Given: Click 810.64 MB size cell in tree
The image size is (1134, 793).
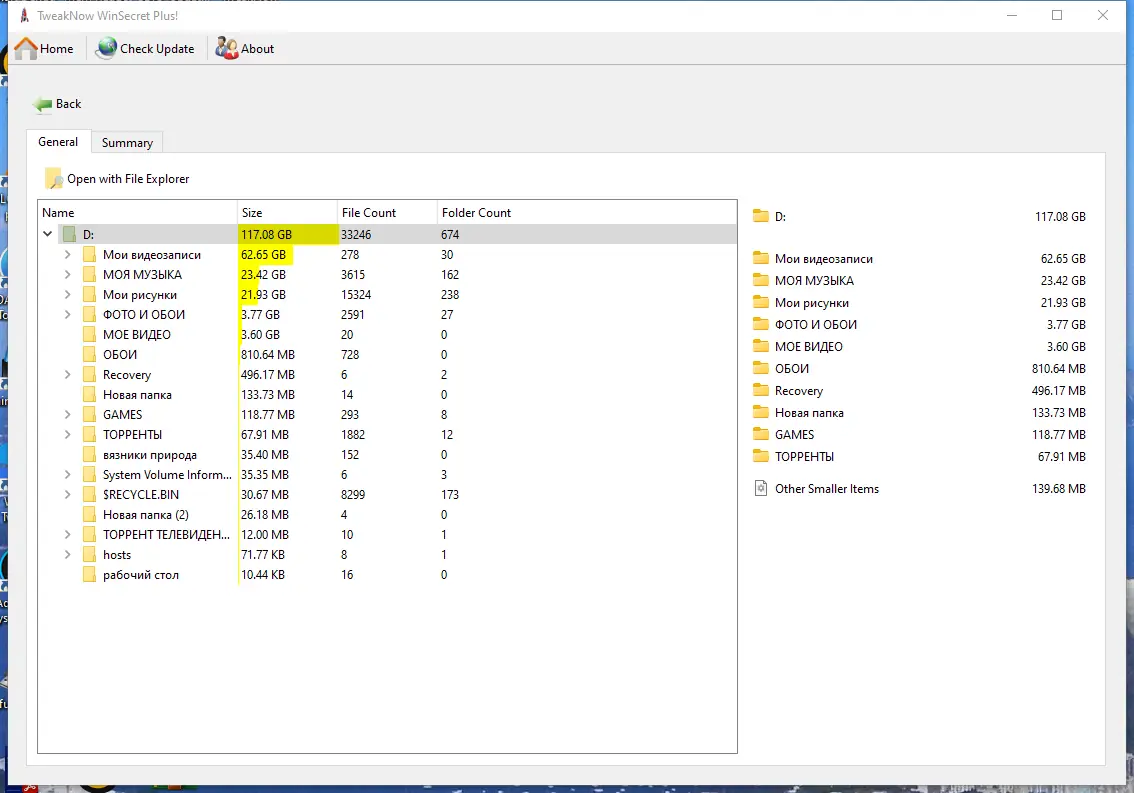Looking at the screenshot, I should (x=268, y=355).
